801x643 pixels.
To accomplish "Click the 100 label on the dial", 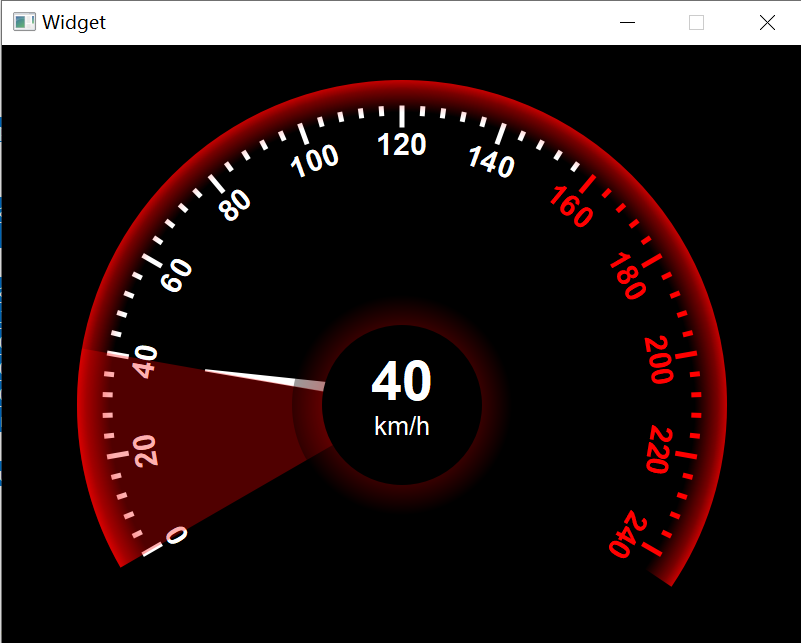I will [x=315, y=160].
